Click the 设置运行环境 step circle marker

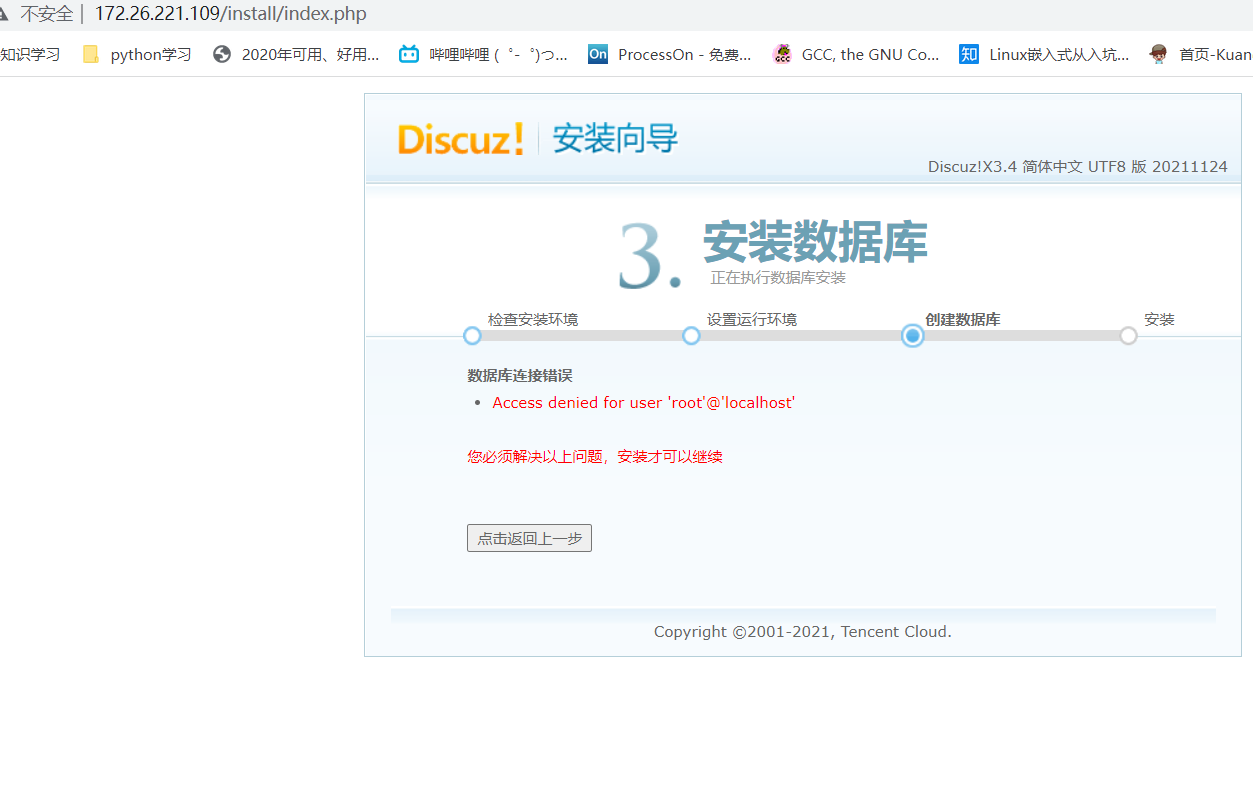691,336
